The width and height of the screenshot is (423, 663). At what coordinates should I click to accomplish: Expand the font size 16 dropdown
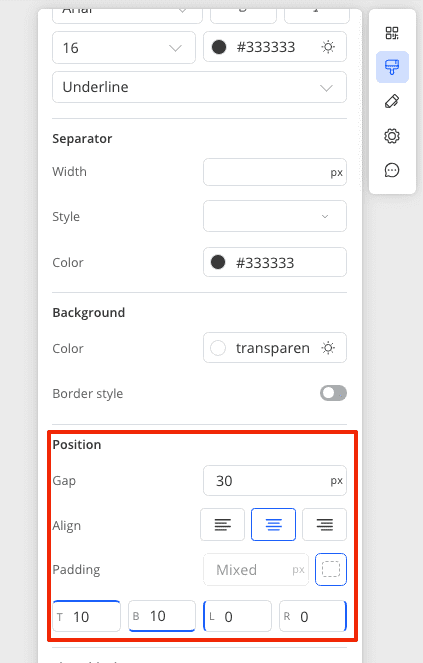click(x=124, y=48)
